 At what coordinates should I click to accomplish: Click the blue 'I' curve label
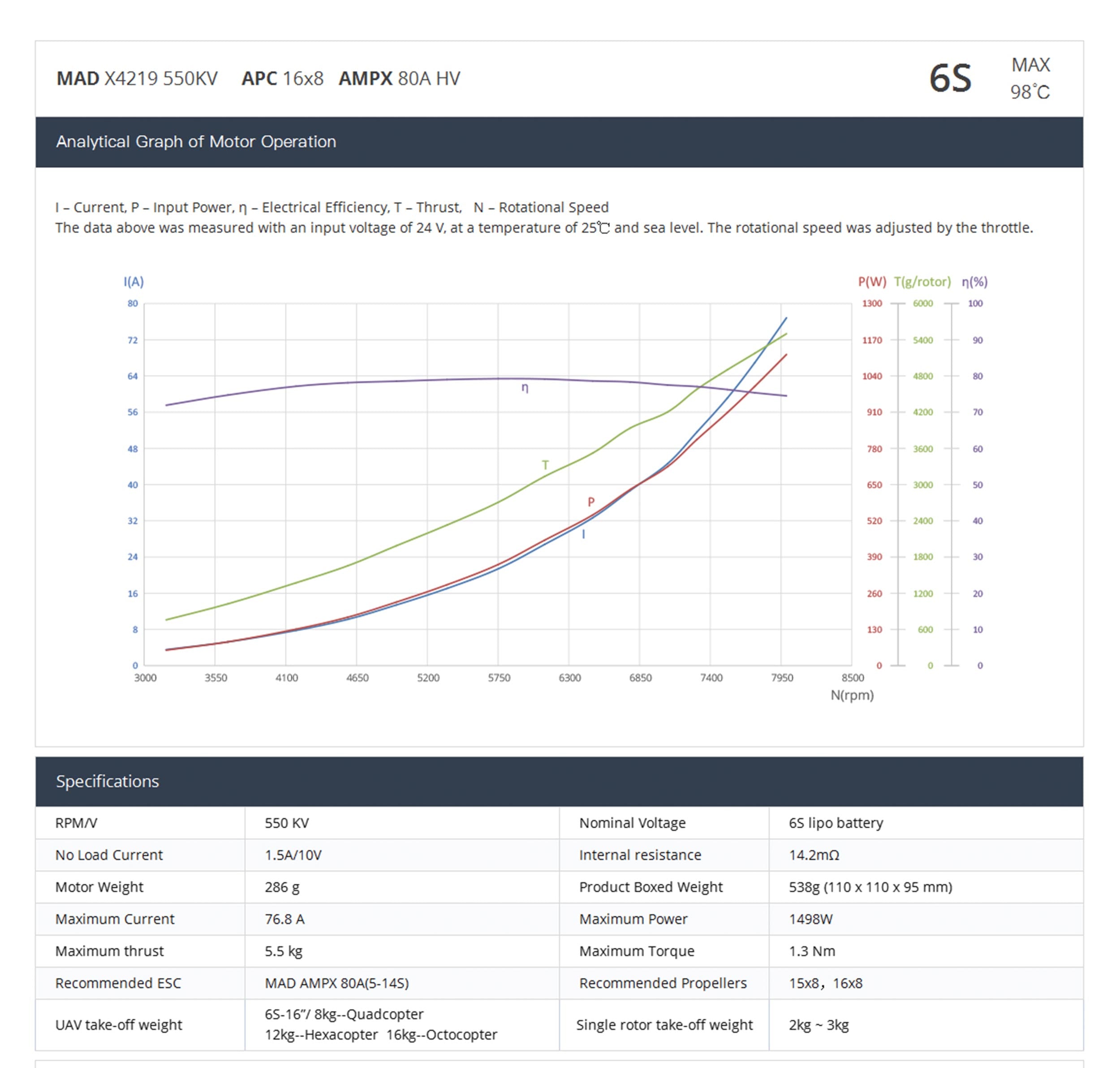583,535
